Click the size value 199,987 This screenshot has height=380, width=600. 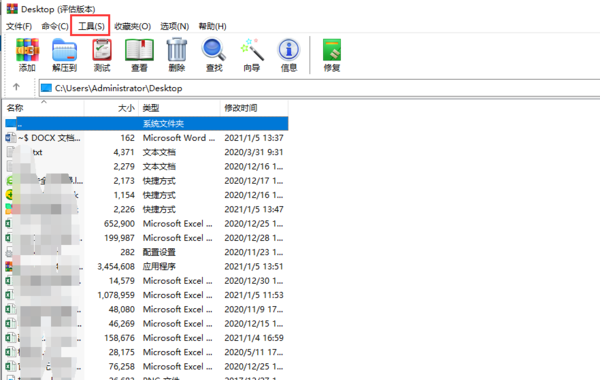[x=119, y=238]
